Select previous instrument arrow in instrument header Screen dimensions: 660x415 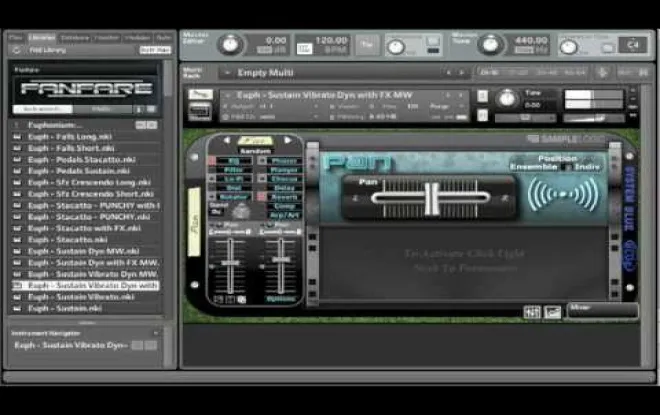(448, 95)
